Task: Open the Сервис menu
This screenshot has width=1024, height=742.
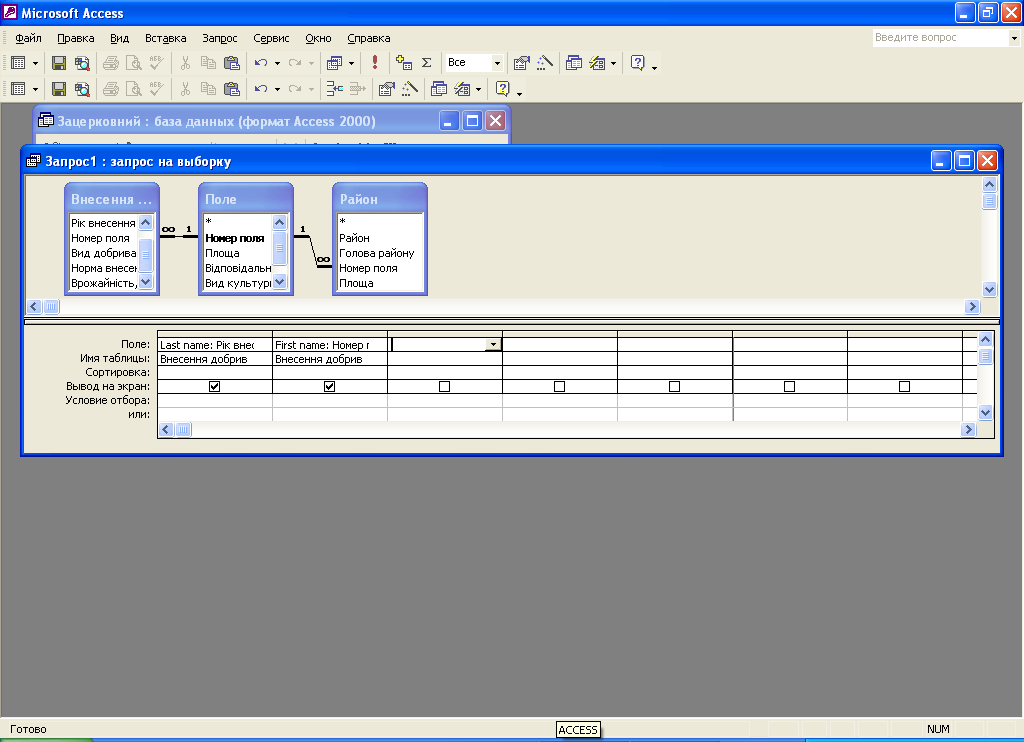Action: [271, 38]
